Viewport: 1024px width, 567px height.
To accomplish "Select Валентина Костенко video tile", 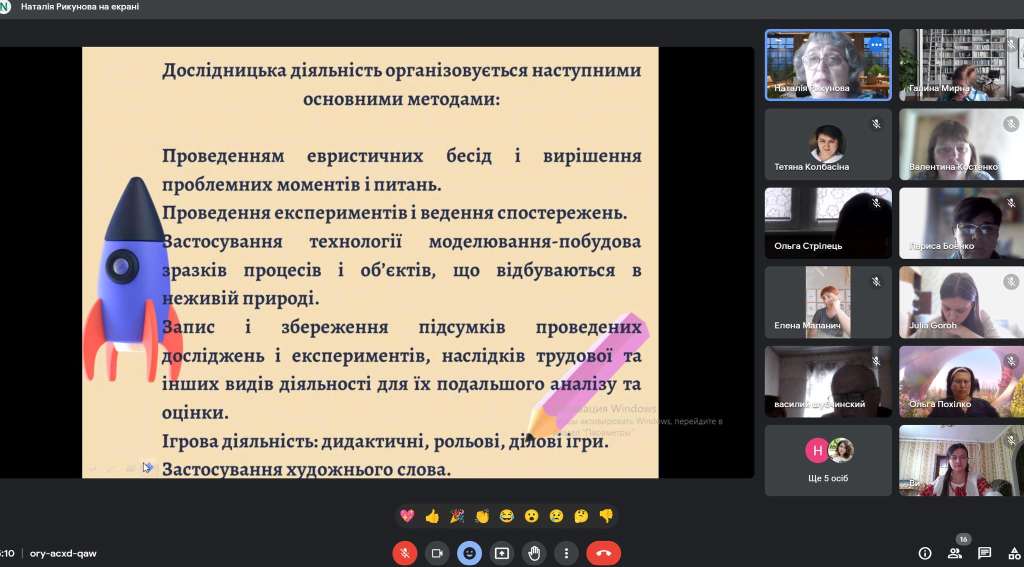I will (x=961, y=144).
